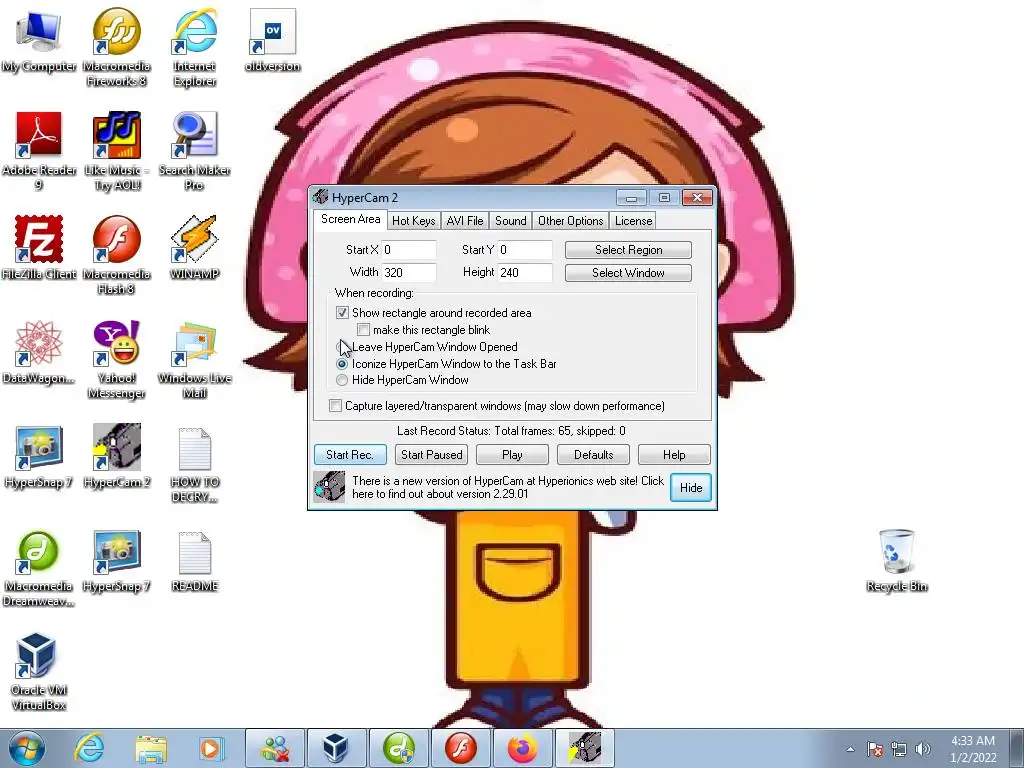Click the Windows Start orb
Image resolution: width=1024 pixels, height=768 pixels.
coord(27,748)
